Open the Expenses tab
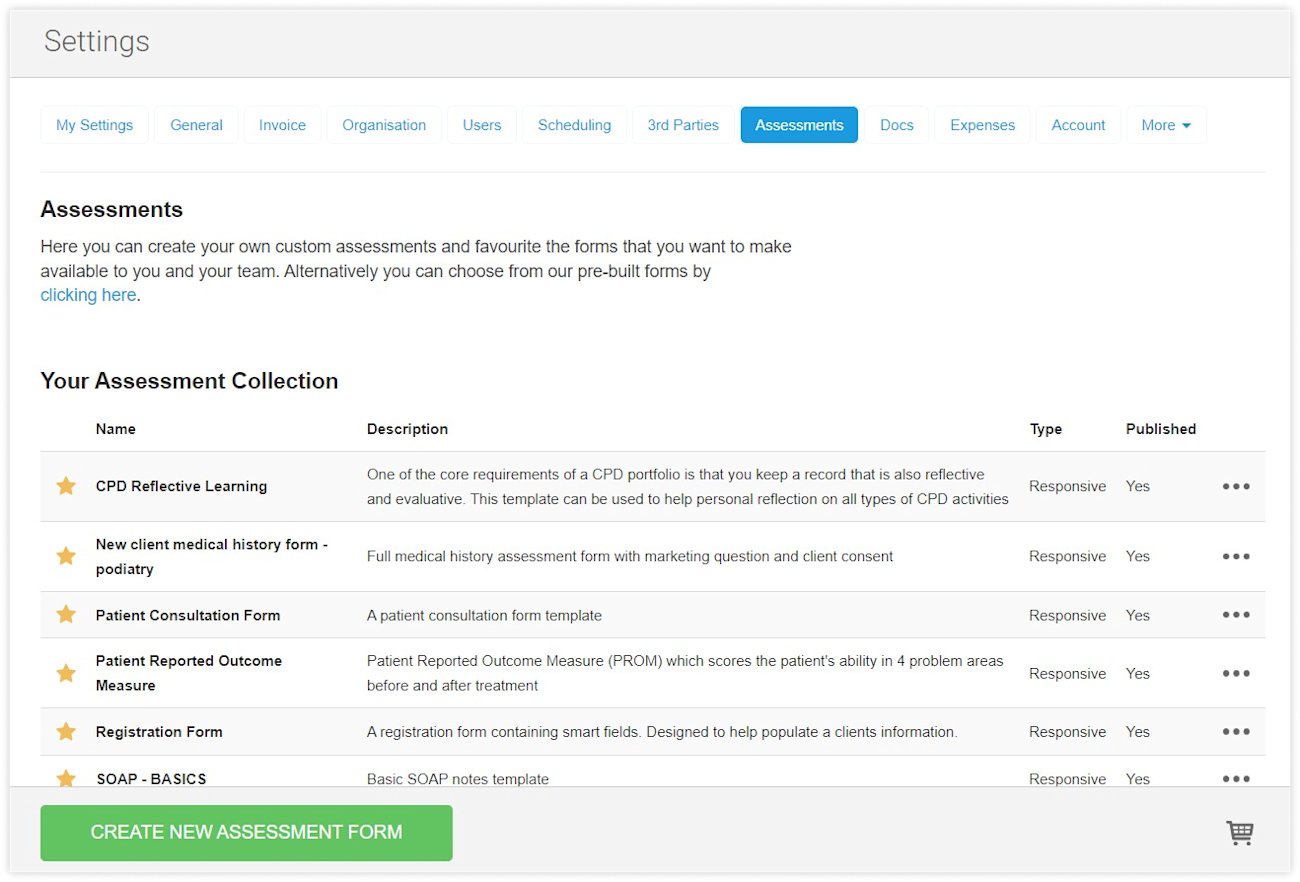Screen dimensions: 1300x882 982,125
